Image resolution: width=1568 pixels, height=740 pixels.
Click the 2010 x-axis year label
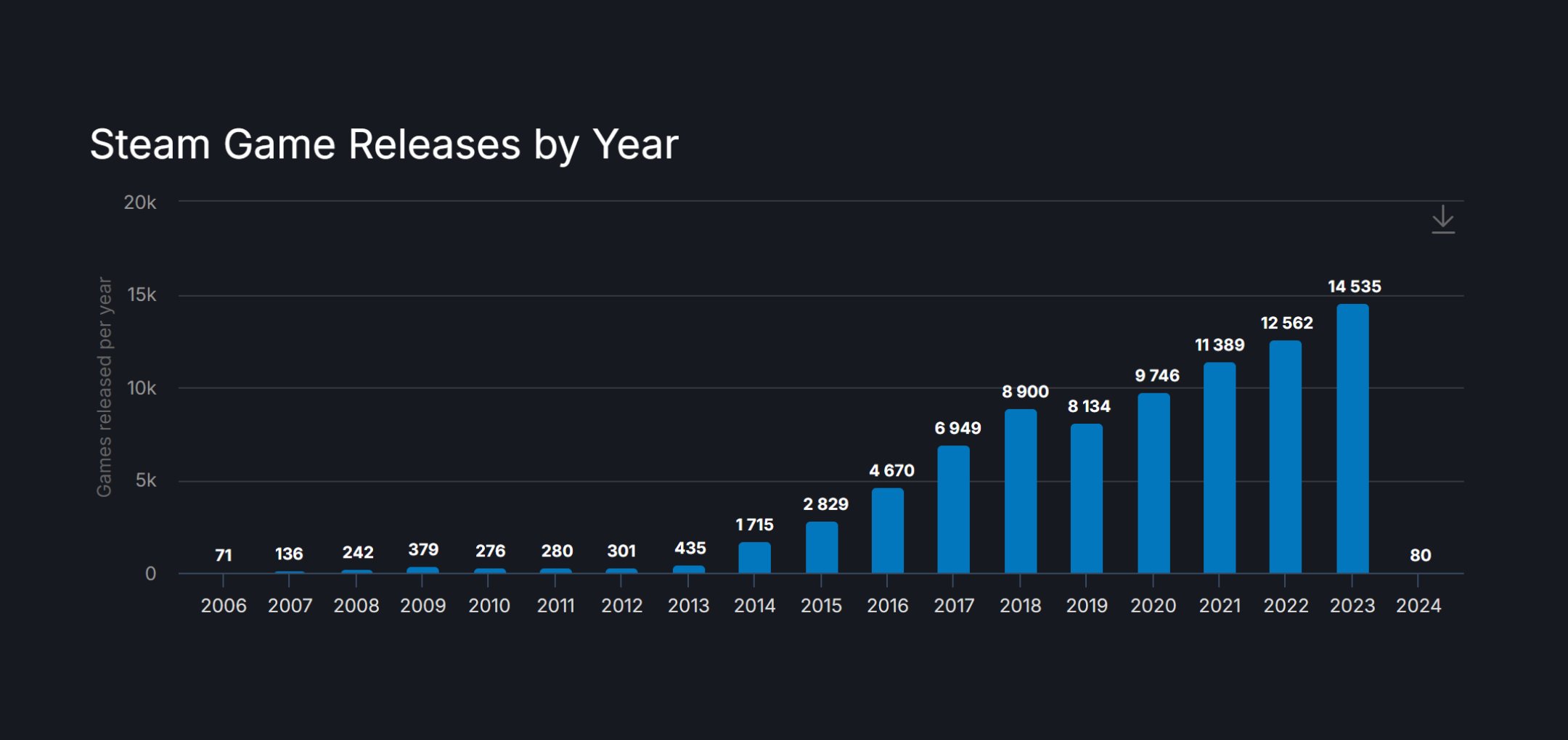point(489,606)
